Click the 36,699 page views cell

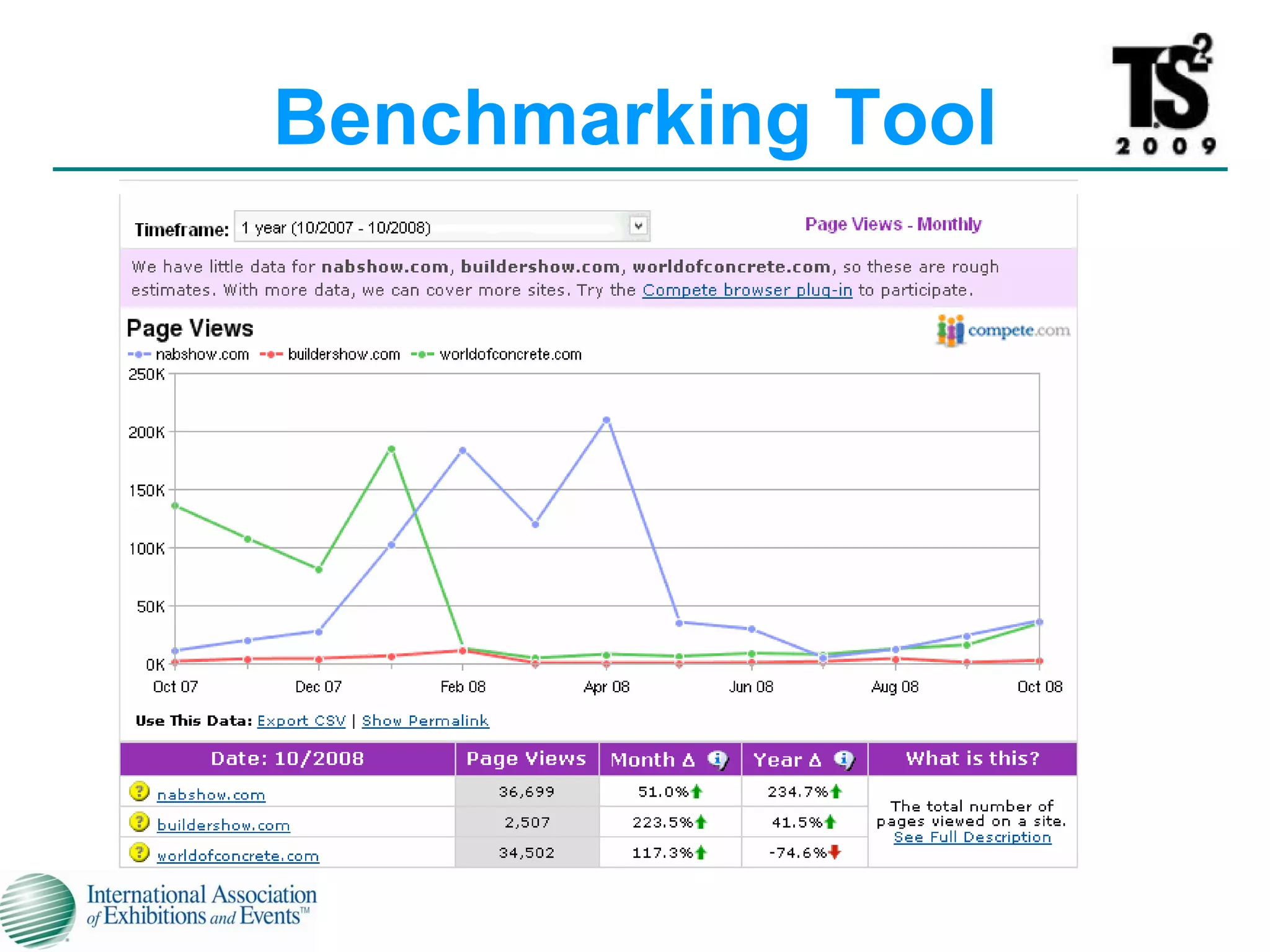coord(527,791)
